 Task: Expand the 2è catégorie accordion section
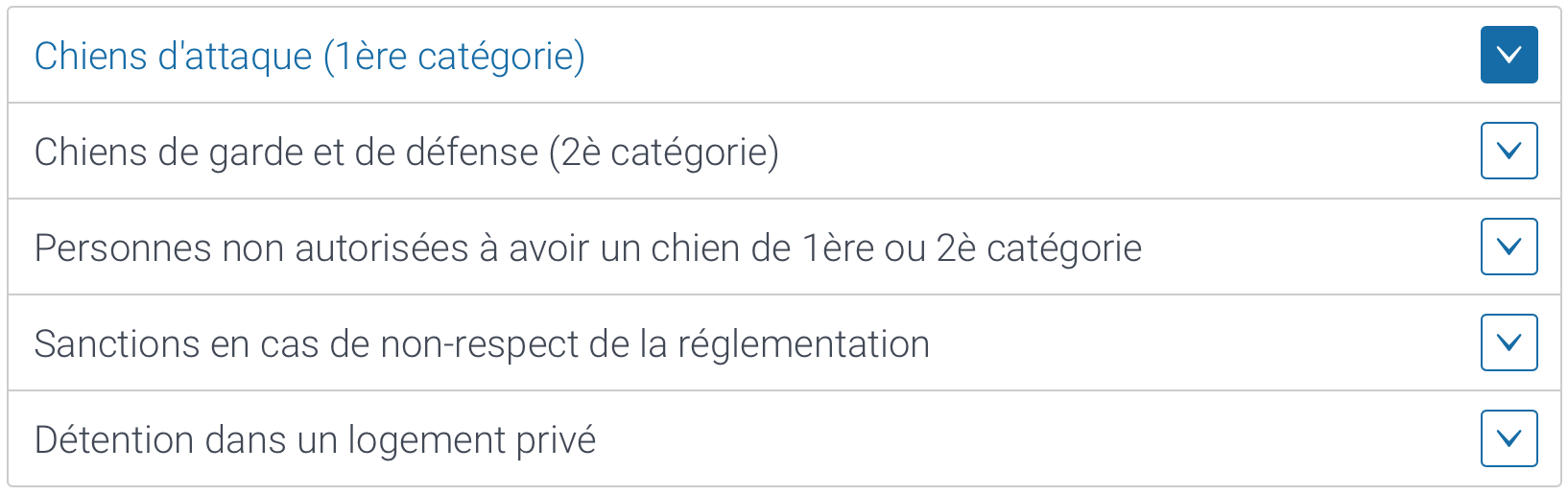click(784, 151)
